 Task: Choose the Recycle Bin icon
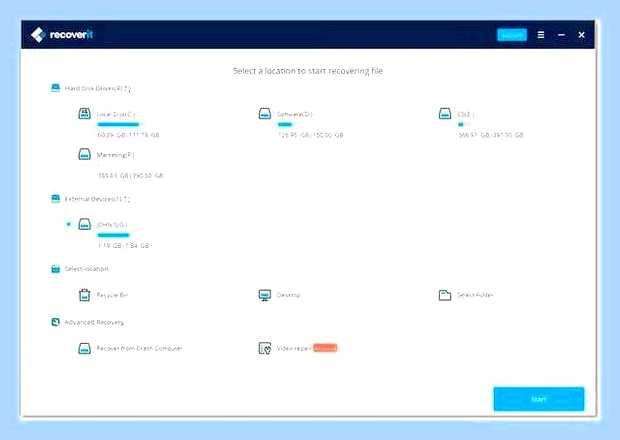pos(84,295)
